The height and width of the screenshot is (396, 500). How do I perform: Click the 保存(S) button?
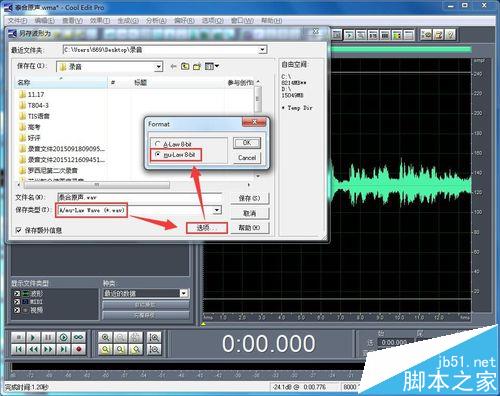pos(249,198)
